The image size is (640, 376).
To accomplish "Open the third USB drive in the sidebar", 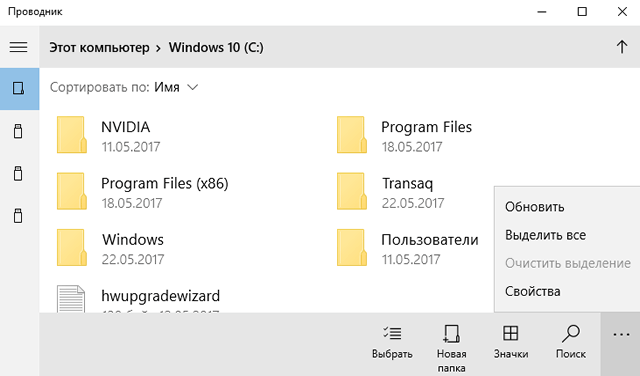I will pyautogui.click(x=18, y=216).
